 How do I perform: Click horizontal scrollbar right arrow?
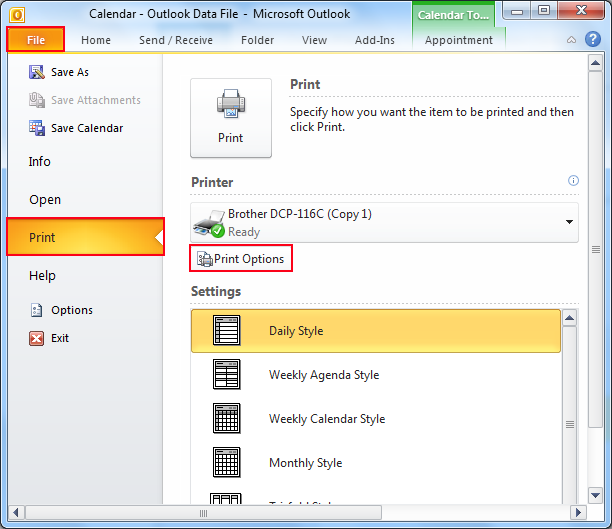[578, 512]
